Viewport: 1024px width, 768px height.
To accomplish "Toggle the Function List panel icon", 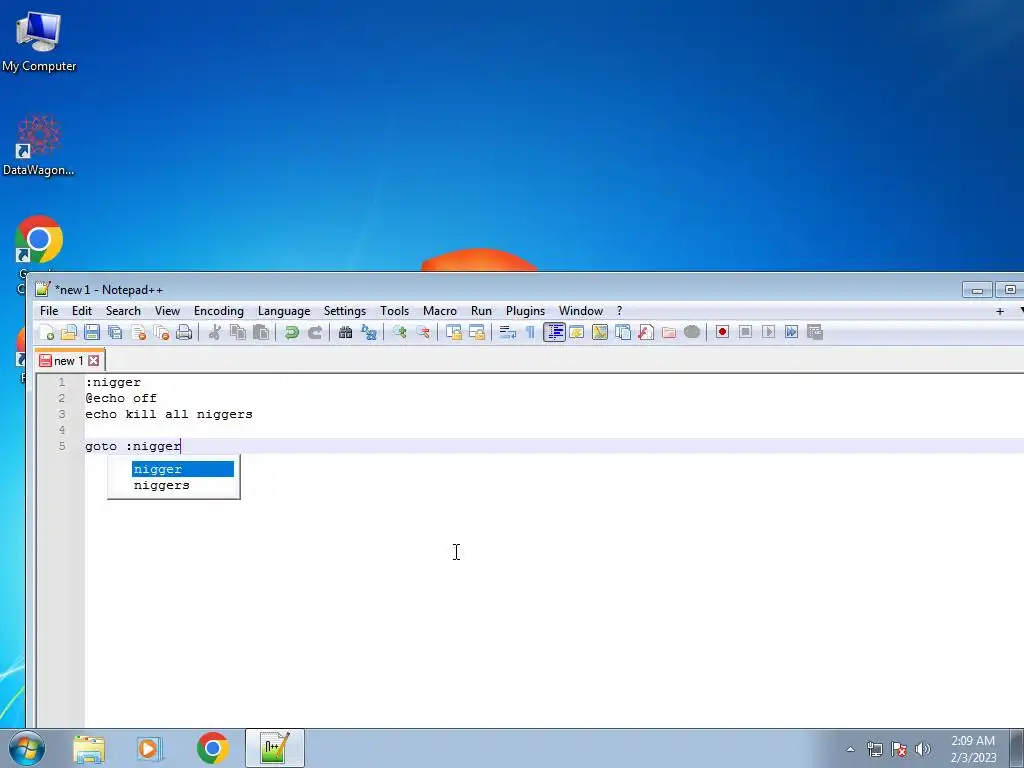I will click(646, 332).
